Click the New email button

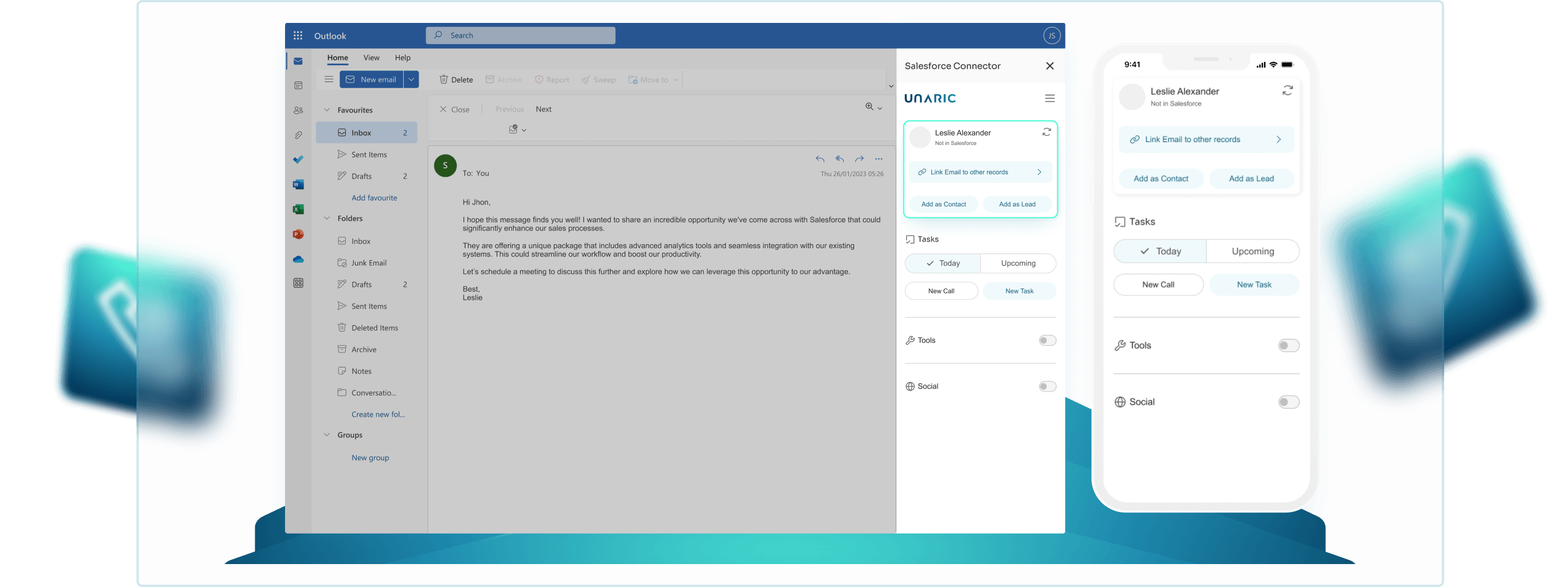click(x=371, y=80)
